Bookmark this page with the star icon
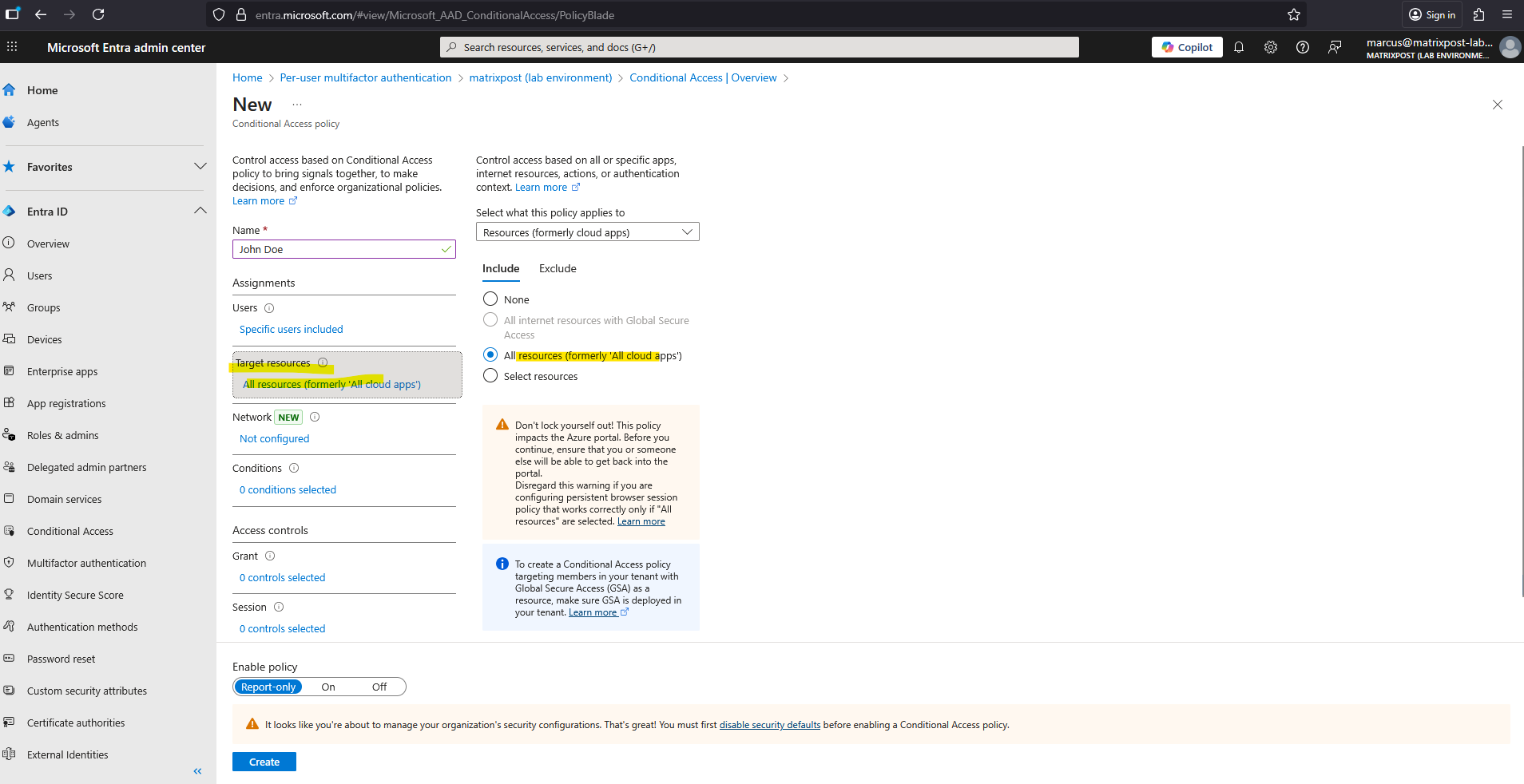The image size is (1524, 784). 1294,14
